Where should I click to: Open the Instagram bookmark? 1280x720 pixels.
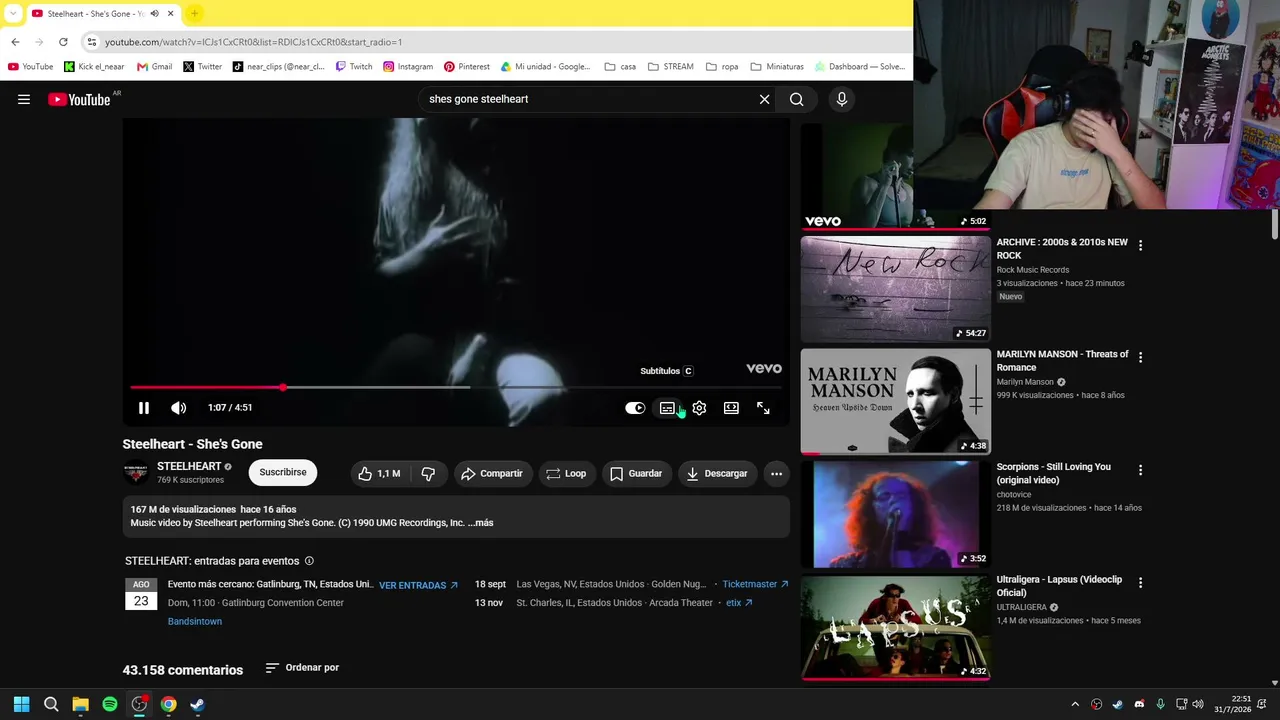click(x=408, y=67)
